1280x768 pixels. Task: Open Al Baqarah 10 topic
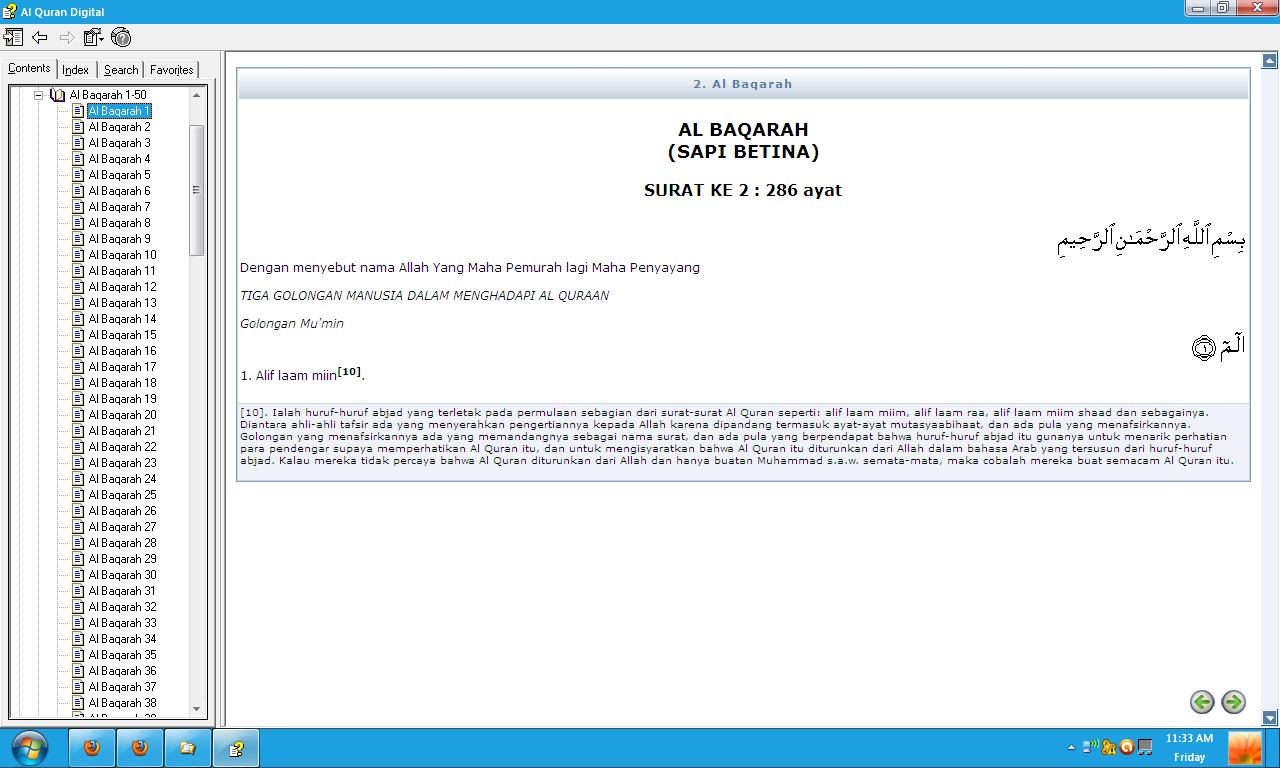tap(122, 255)
